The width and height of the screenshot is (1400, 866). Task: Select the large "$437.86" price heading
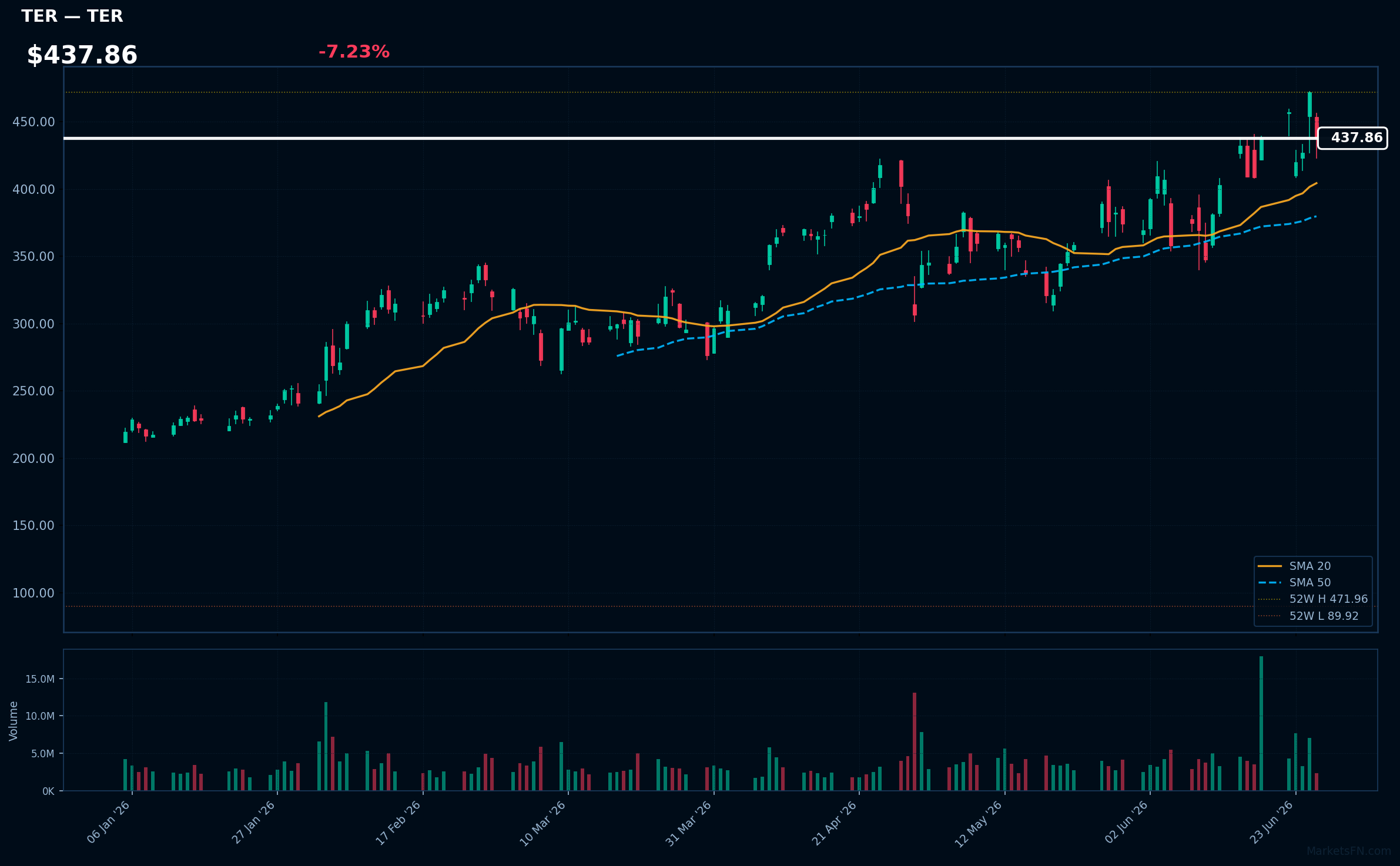pos(82,55)
